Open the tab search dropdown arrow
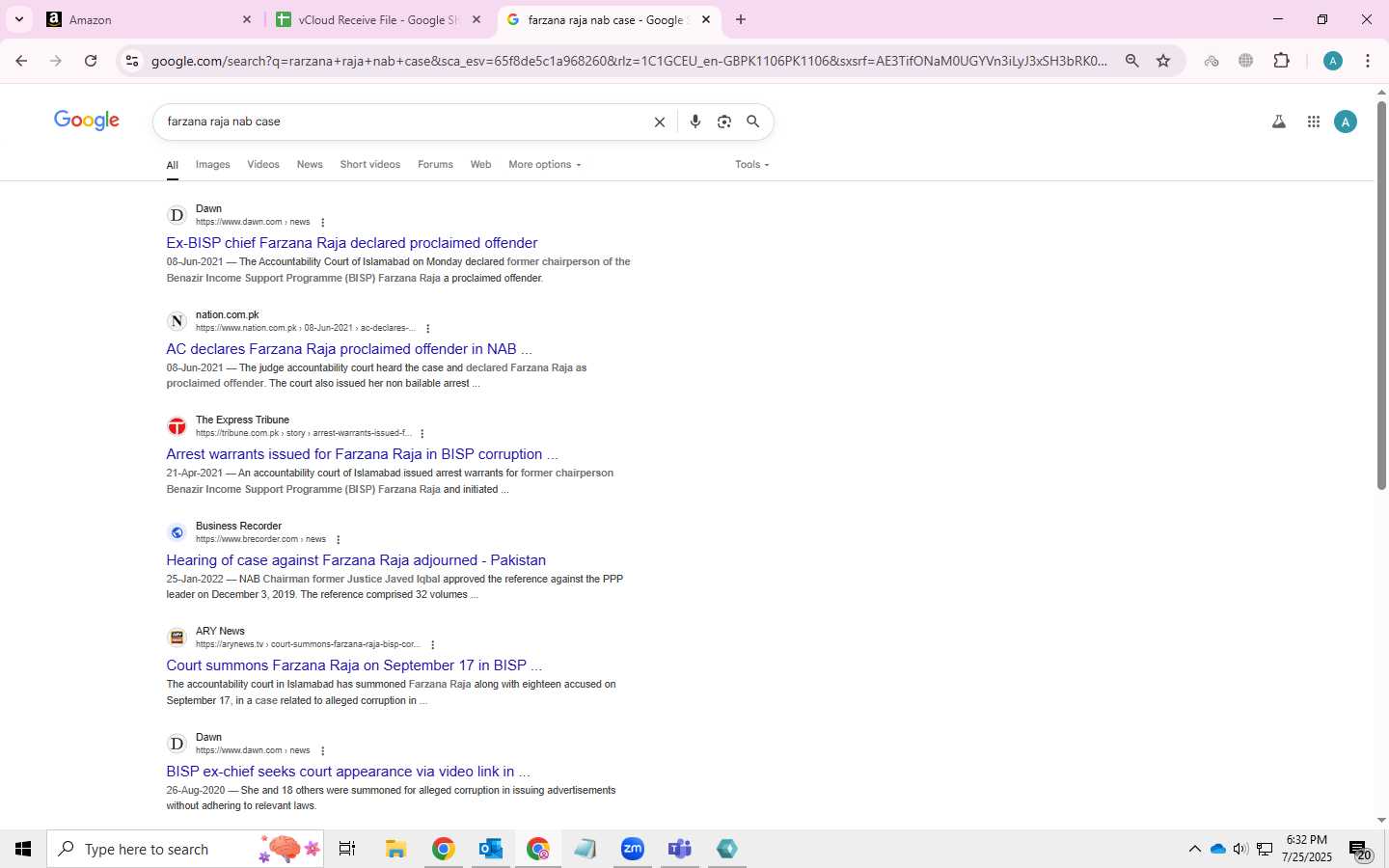The width and height of the screenshot is (1389, 868). (x=18, y=19)
